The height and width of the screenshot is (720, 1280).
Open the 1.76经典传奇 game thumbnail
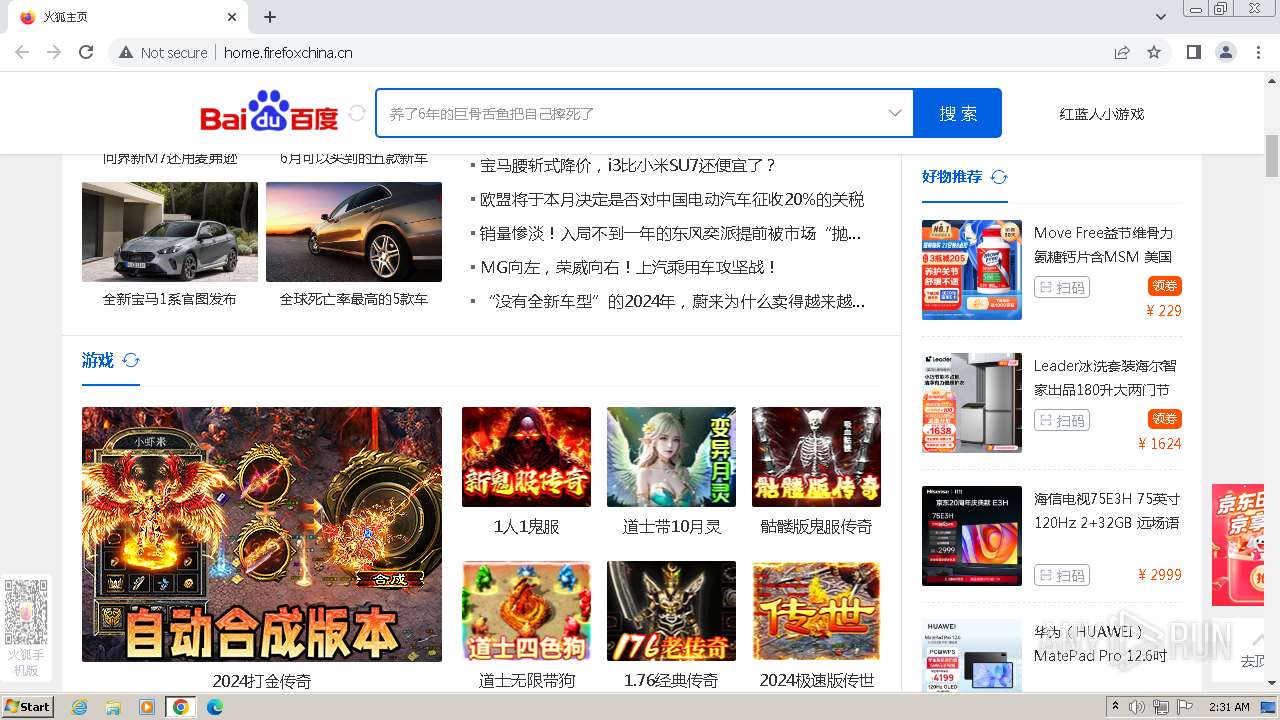[671, 611]
